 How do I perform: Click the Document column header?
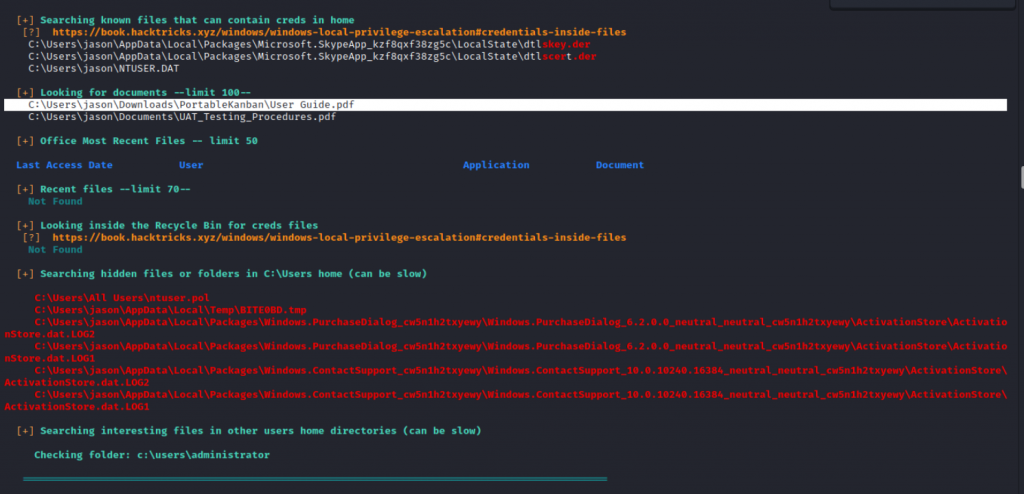[x=620, y=165]
